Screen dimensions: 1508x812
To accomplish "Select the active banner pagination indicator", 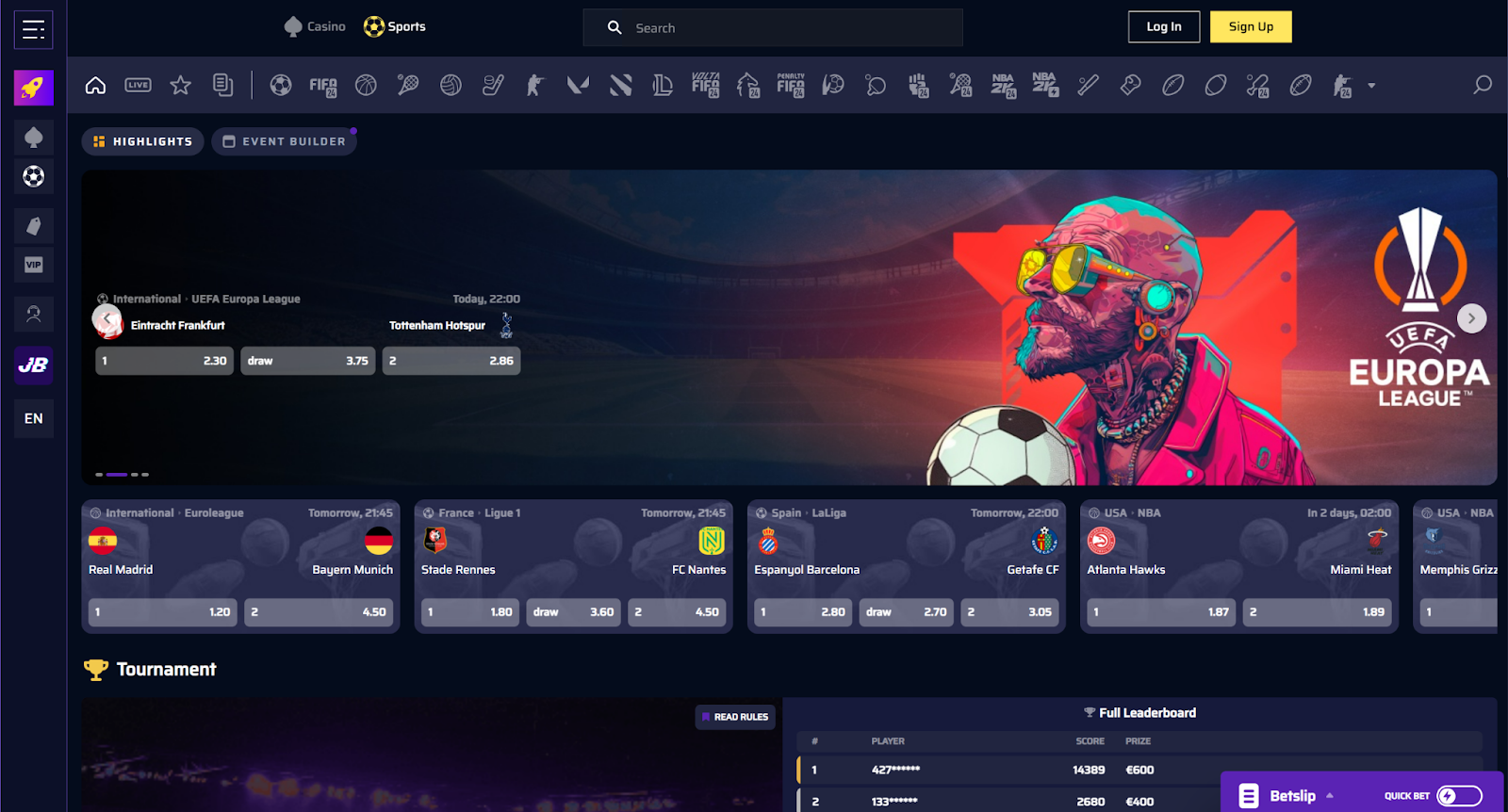I will pyautogui.click(x=116, y=475).
